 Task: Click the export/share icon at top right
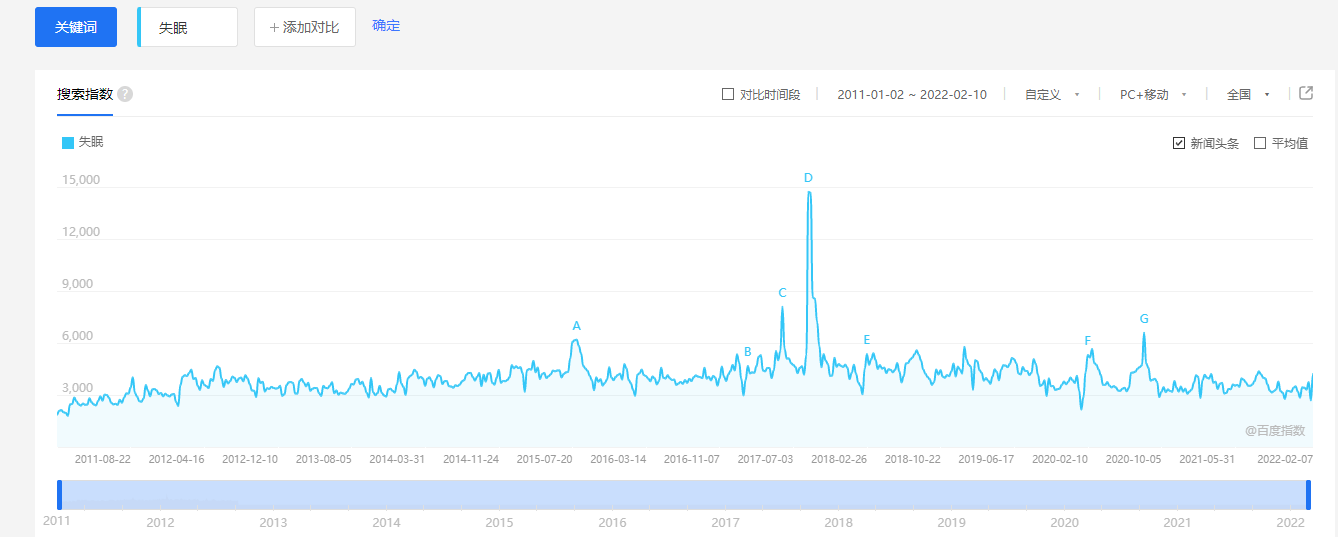[x=1306, y=93]
